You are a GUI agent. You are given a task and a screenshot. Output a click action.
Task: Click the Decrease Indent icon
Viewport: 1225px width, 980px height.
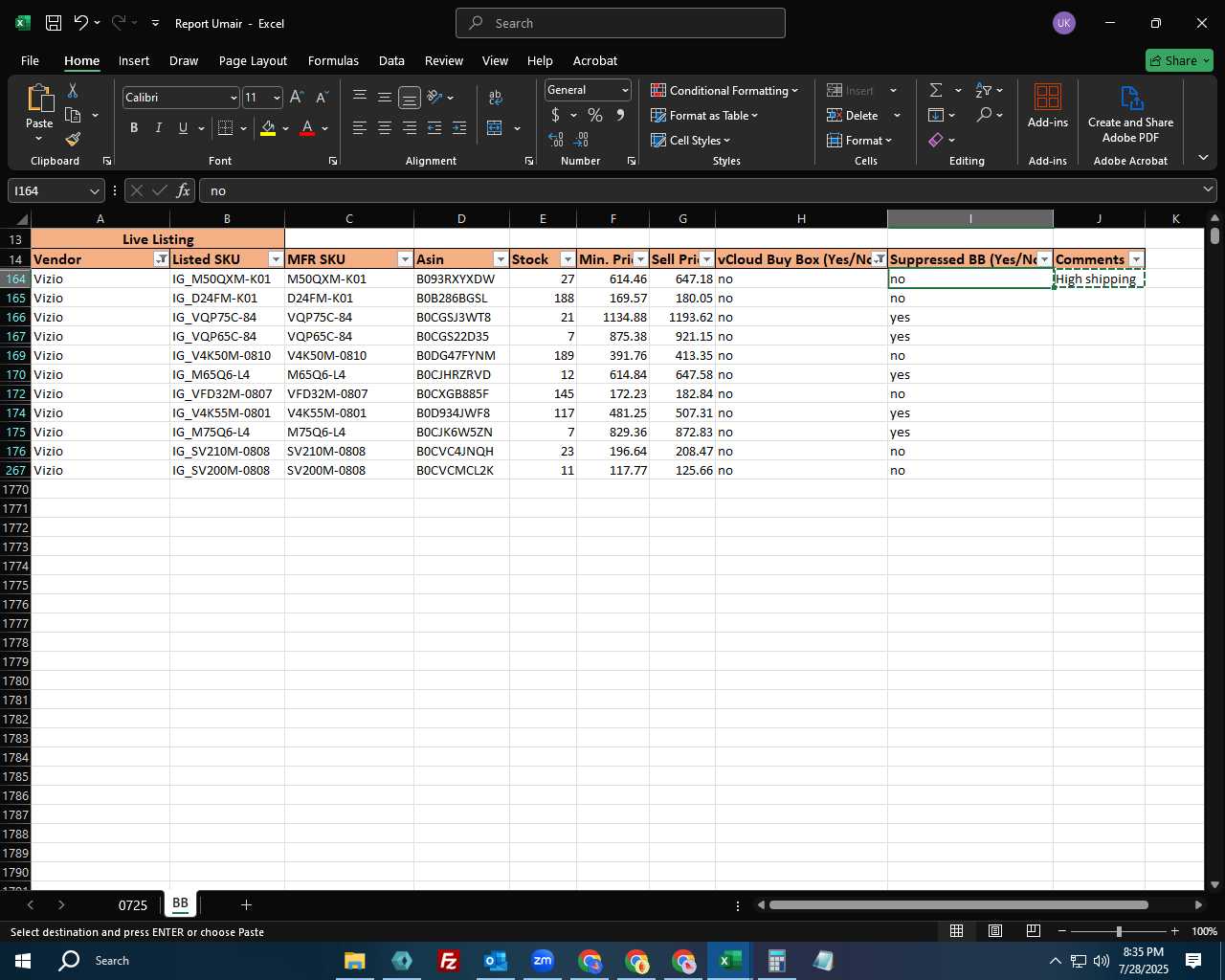[x=434, y=128]
